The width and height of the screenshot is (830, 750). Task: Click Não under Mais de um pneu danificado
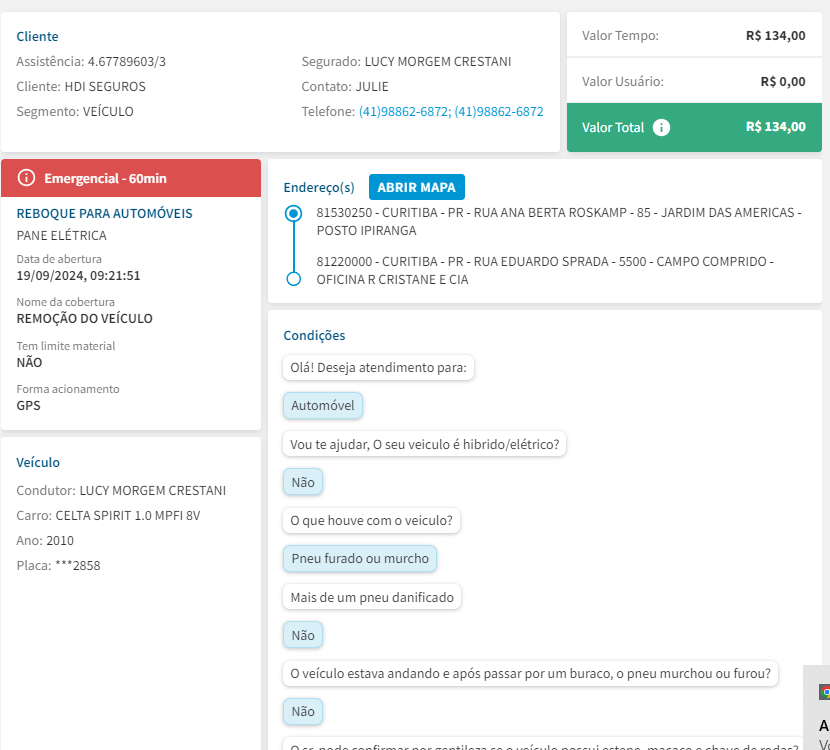(x=303, y=635)
